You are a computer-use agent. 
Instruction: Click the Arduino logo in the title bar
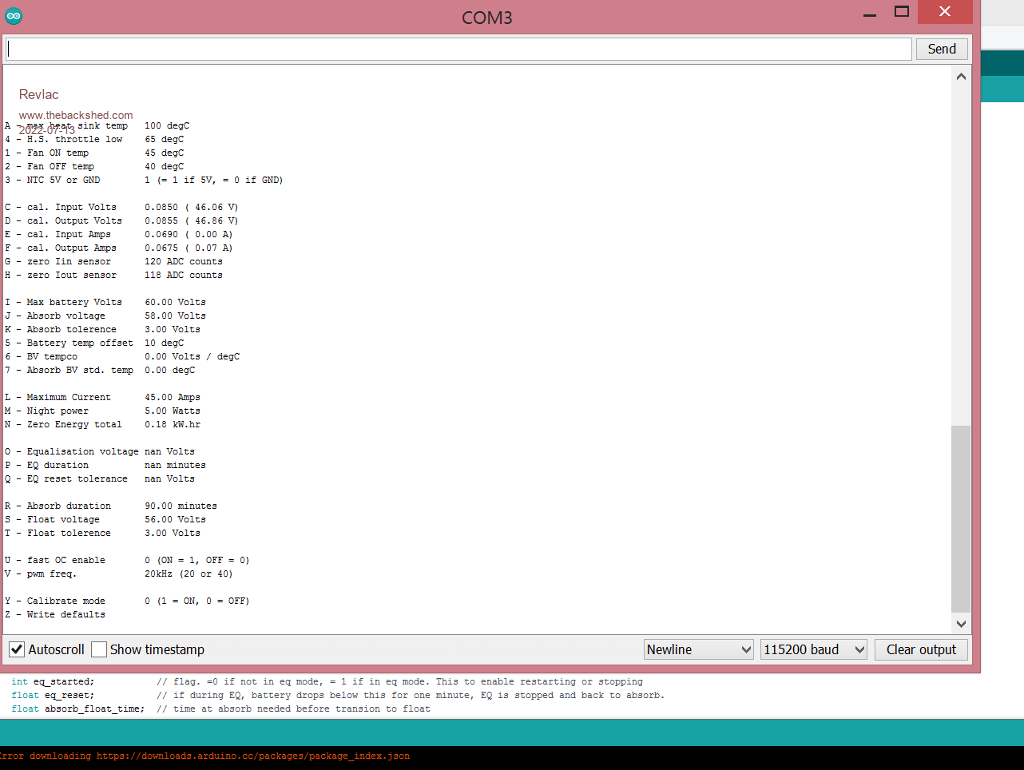13,16
